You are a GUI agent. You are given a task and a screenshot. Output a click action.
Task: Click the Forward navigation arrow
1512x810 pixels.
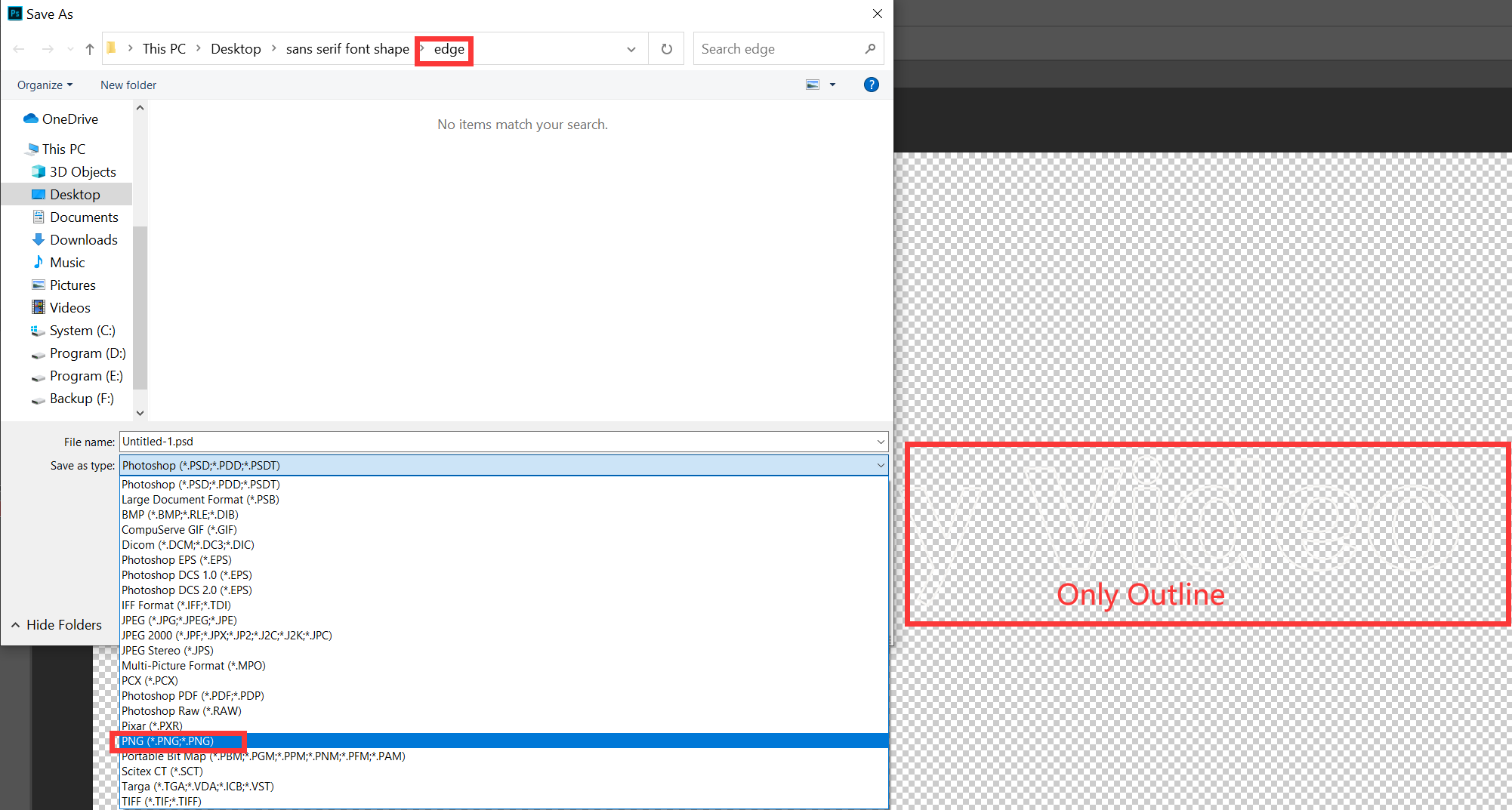click(x=48, y=49)
